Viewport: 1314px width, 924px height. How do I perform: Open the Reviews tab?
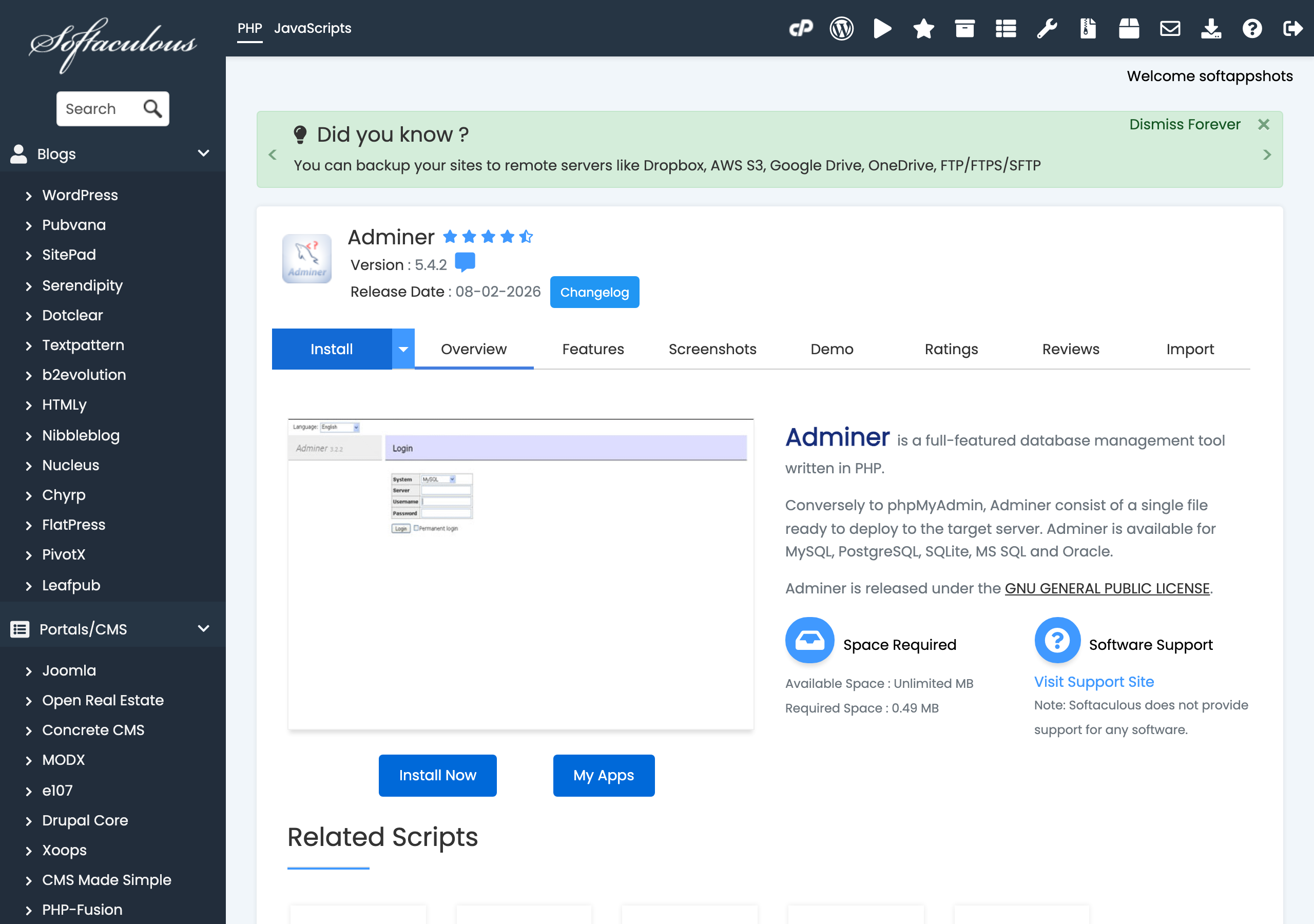click(x=1070, y=349)
